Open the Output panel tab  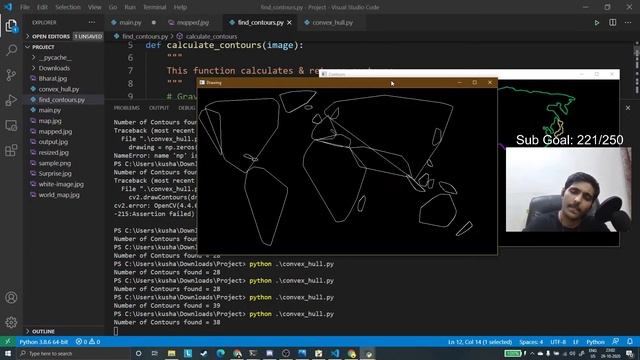click(159, 108)
